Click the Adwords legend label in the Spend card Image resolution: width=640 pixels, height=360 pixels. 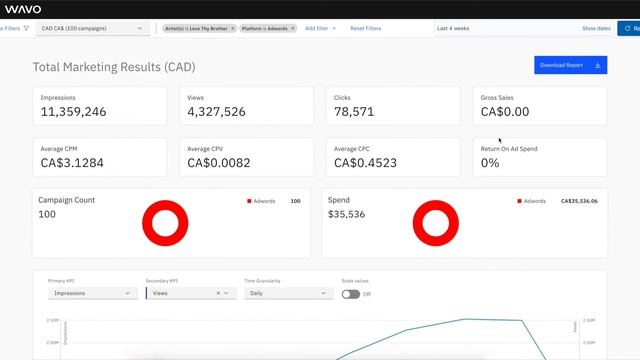click(x=535, y=201)
